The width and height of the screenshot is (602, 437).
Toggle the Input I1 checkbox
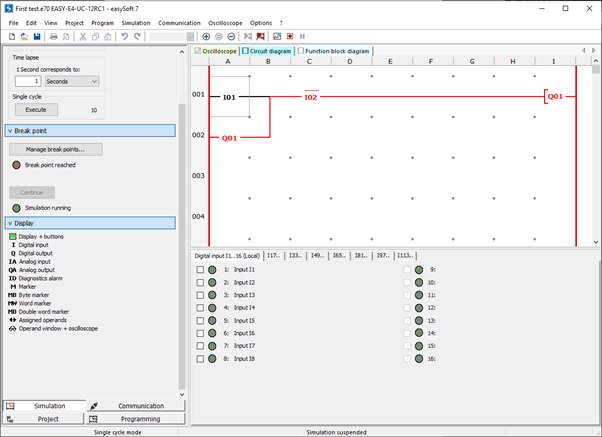[x=200, y=270]
